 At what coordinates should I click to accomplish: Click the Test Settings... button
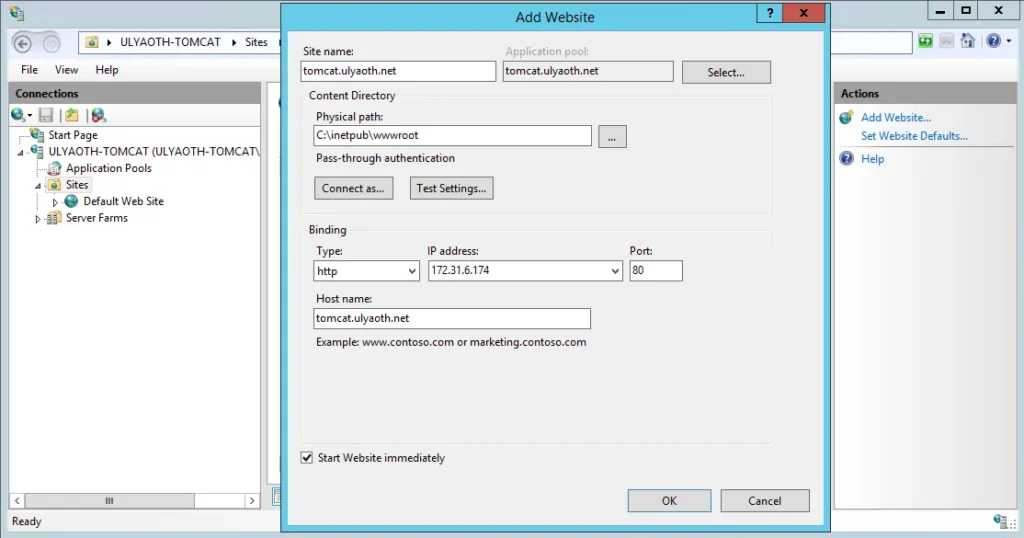click(451, 188)
